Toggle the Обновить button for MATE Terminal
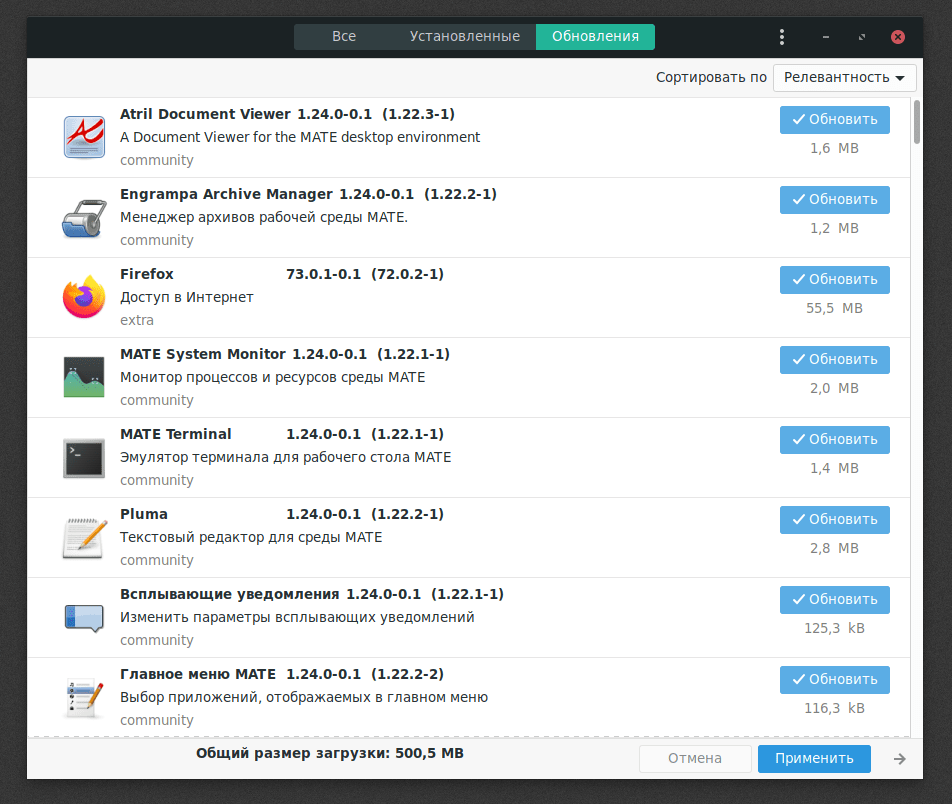 (834, 440)
